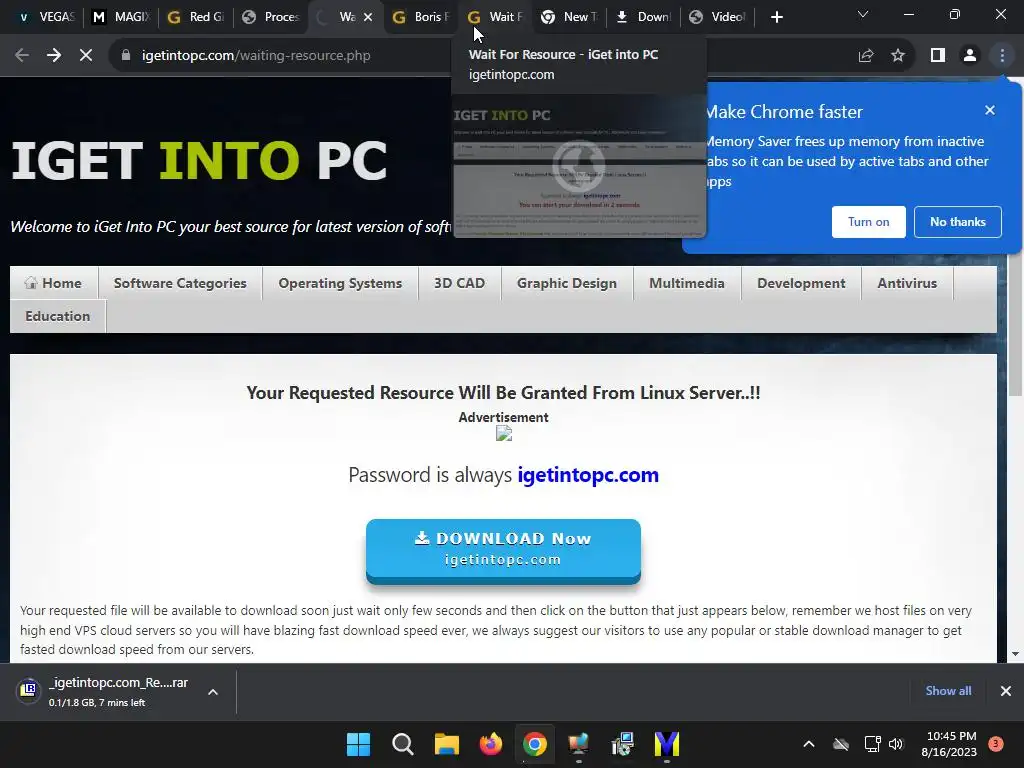Open the clock showing 10:45 PM

pyautogui.click(x=949, y=744)
